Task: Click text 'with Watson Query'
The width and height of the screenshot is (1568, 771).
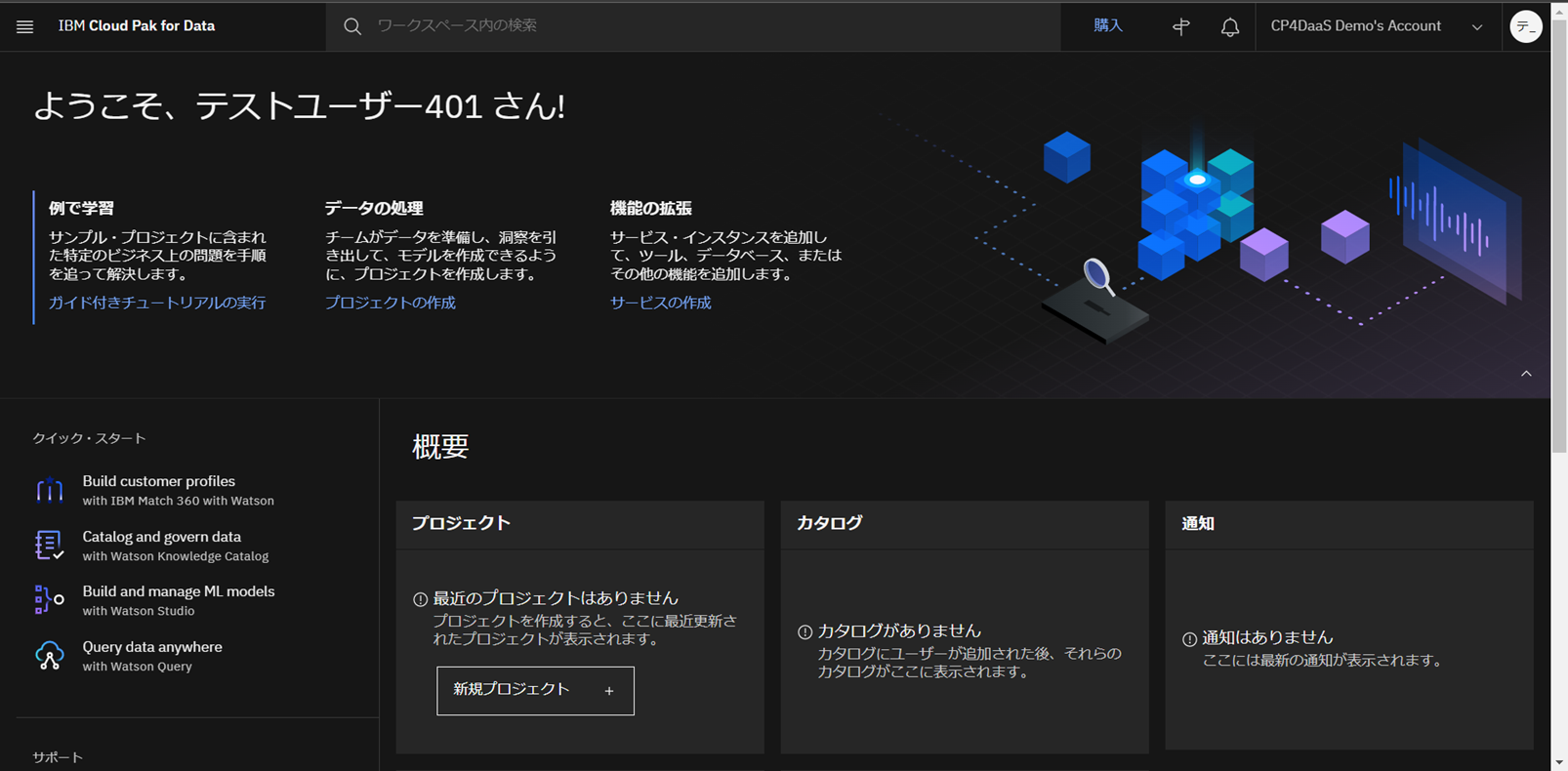Action: click(138, 667)
